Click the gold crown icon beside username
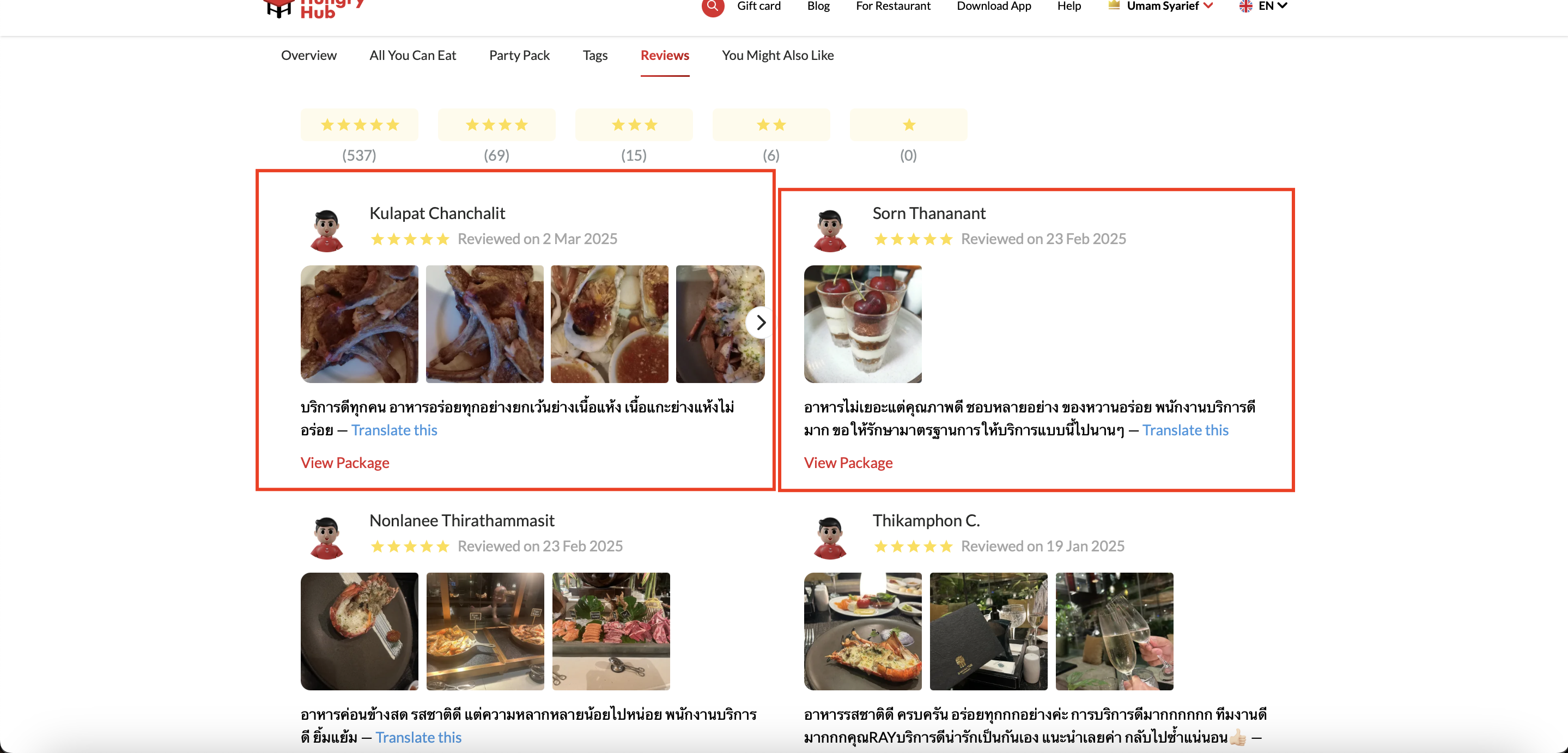This screenshot has height=753, width=1568. click(1114, 5)
